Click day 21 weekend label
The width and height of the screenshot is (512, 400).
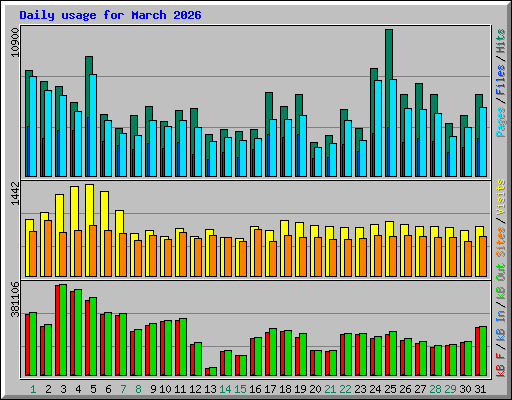[330, 389]
